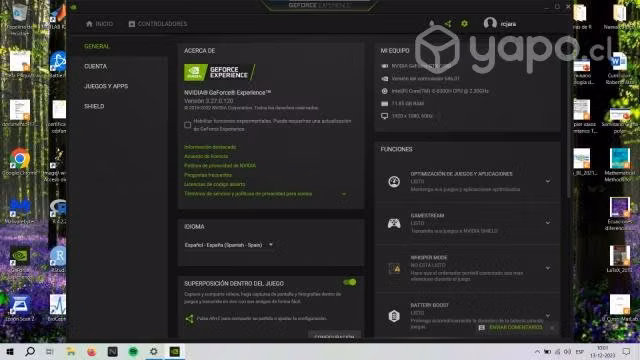Click the 1920 x 1080 display row
The width and height of the screenshot is (640, 360).
(407, 116)
